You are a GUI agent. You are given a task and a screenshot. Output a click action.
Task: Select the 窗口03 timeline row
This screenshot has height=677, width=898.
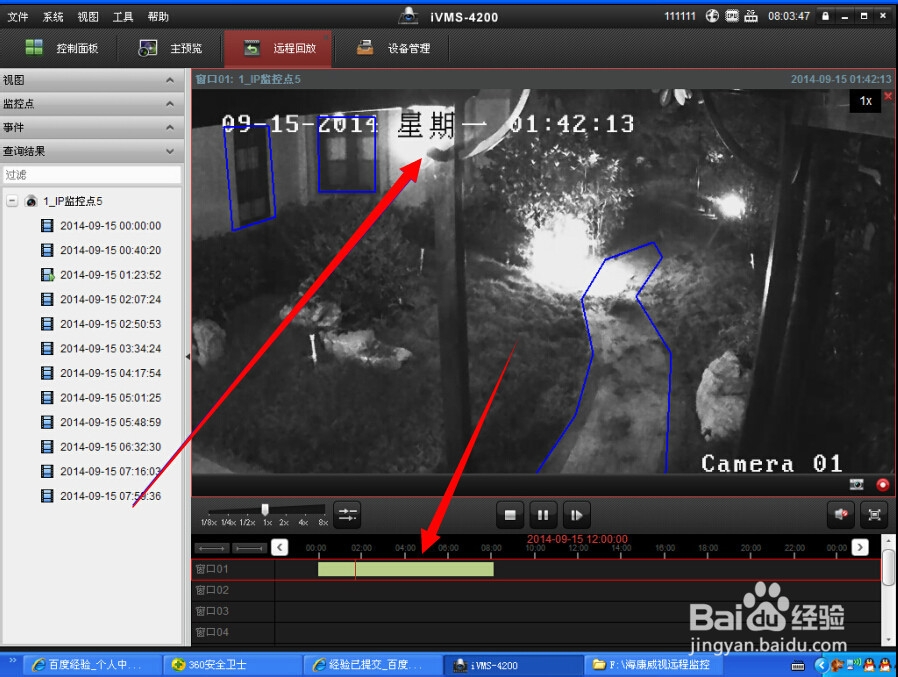[x=535, y=611]
